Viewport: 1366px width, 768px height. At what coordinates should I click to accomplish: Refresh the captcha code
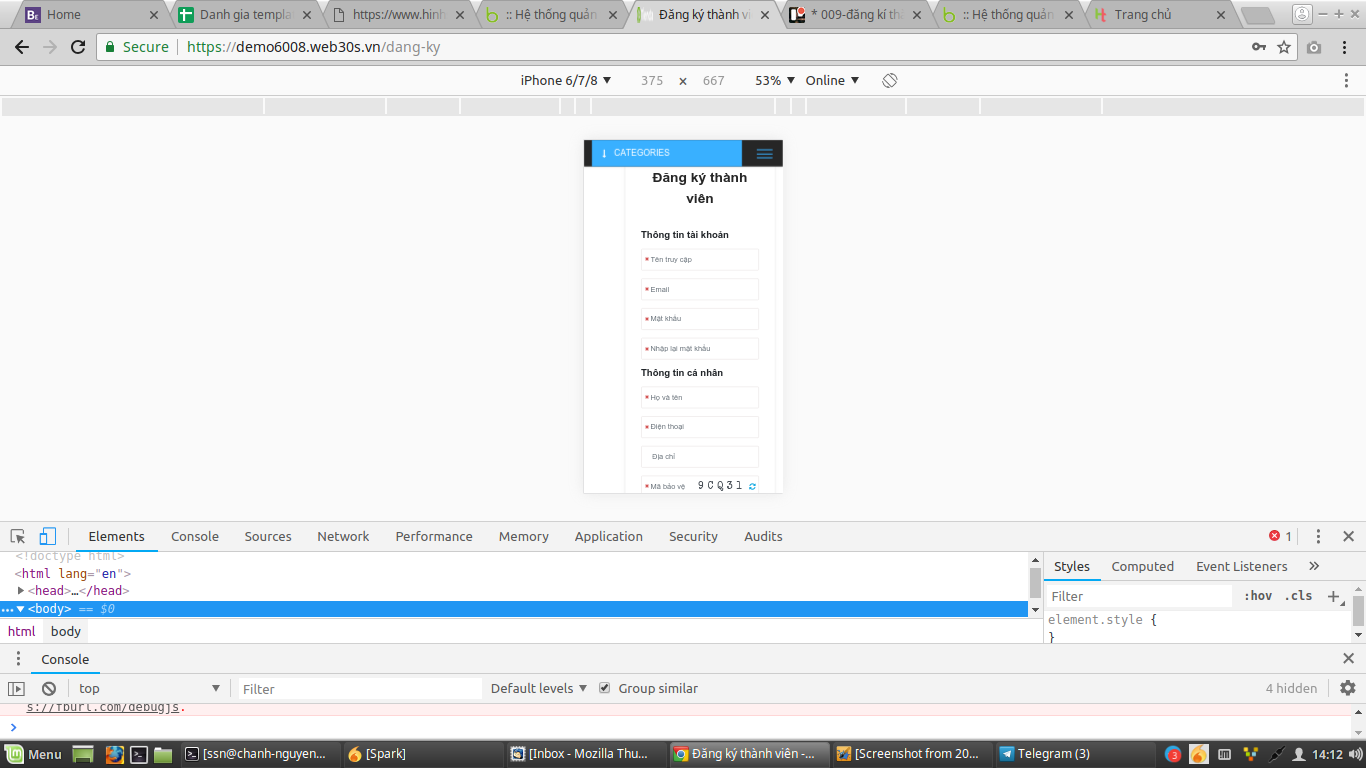coord(753,486)
